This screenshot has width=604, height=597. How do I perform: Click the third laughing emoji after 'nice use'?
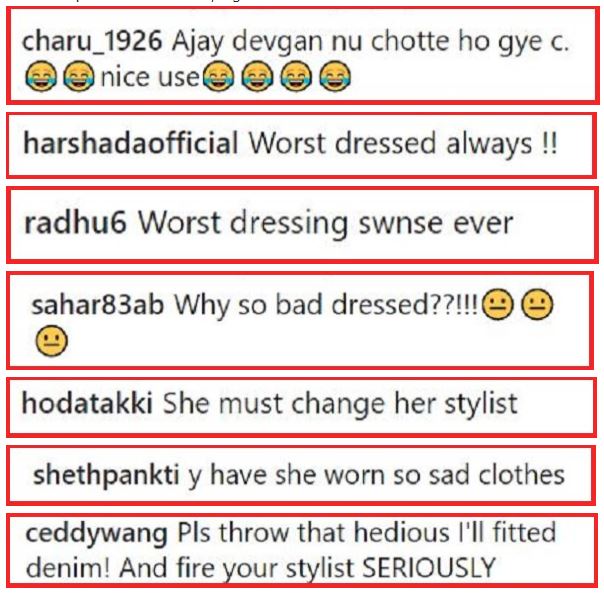pyautogui.click(x=296, y=76)
